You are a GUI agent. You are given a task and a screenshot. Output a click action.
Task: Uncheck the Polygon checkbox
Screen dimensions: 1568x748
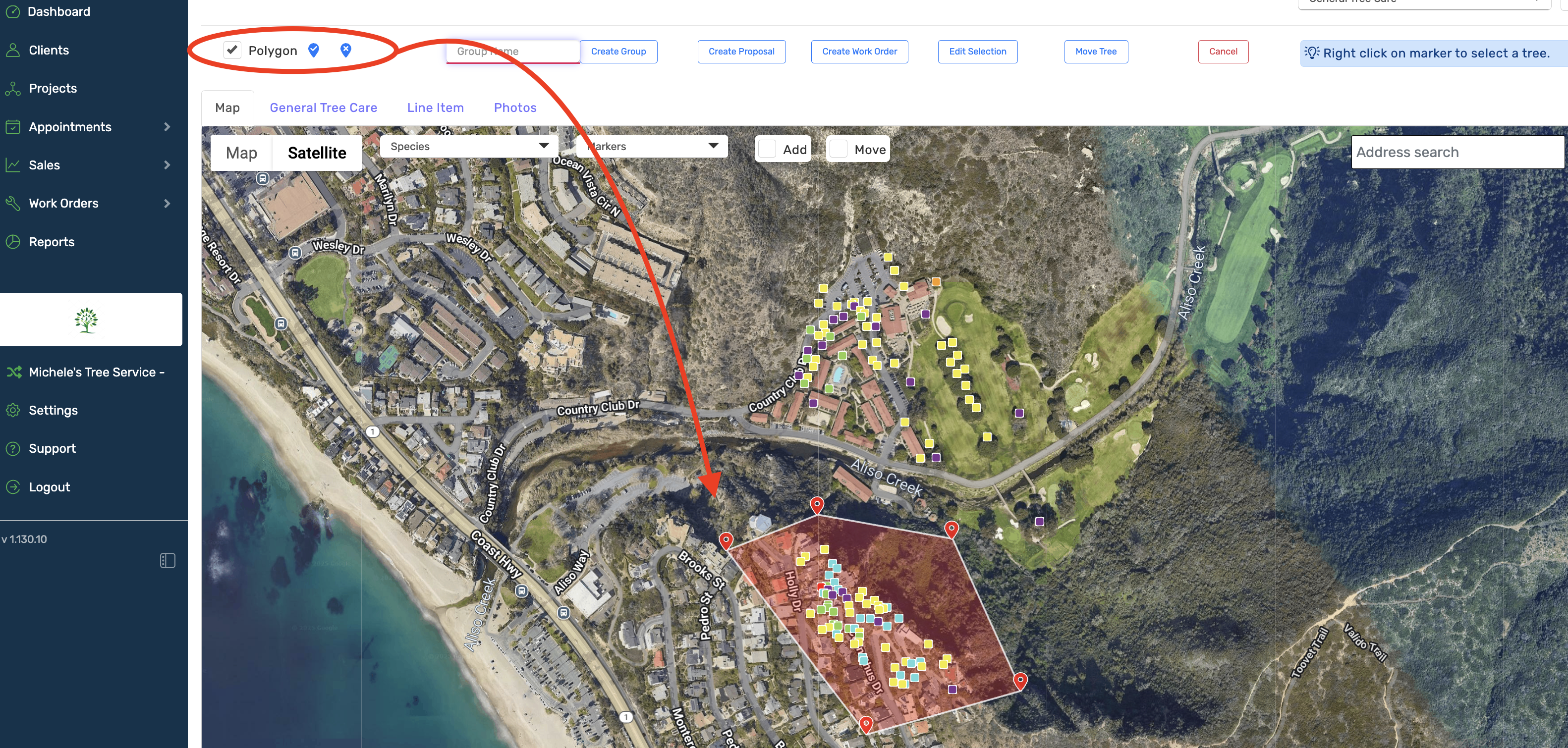click(x=232, y=50)
